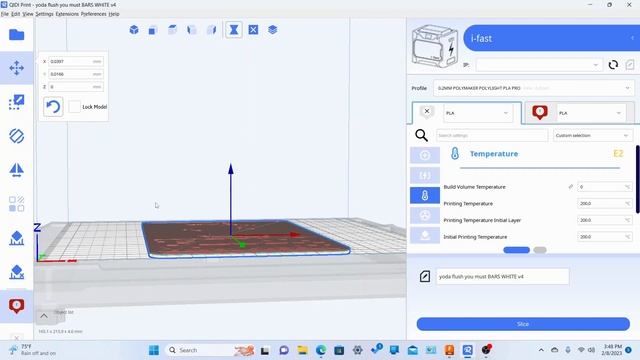Open extruder 2 PLA material dropdown
The image size is (640, 360).
click(x=591, y=113)
